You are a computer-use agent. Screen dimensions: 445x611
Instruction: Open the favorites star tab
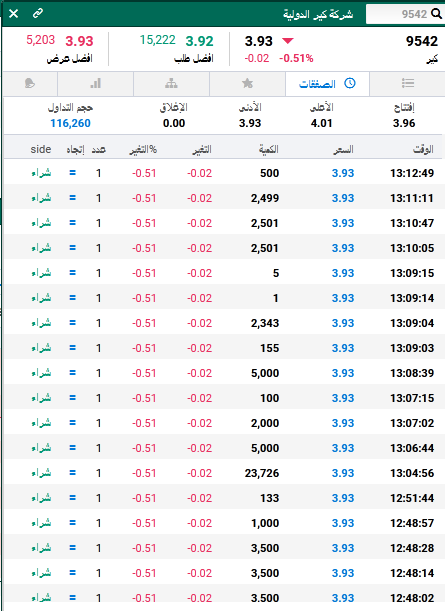[x=247, y=83]
